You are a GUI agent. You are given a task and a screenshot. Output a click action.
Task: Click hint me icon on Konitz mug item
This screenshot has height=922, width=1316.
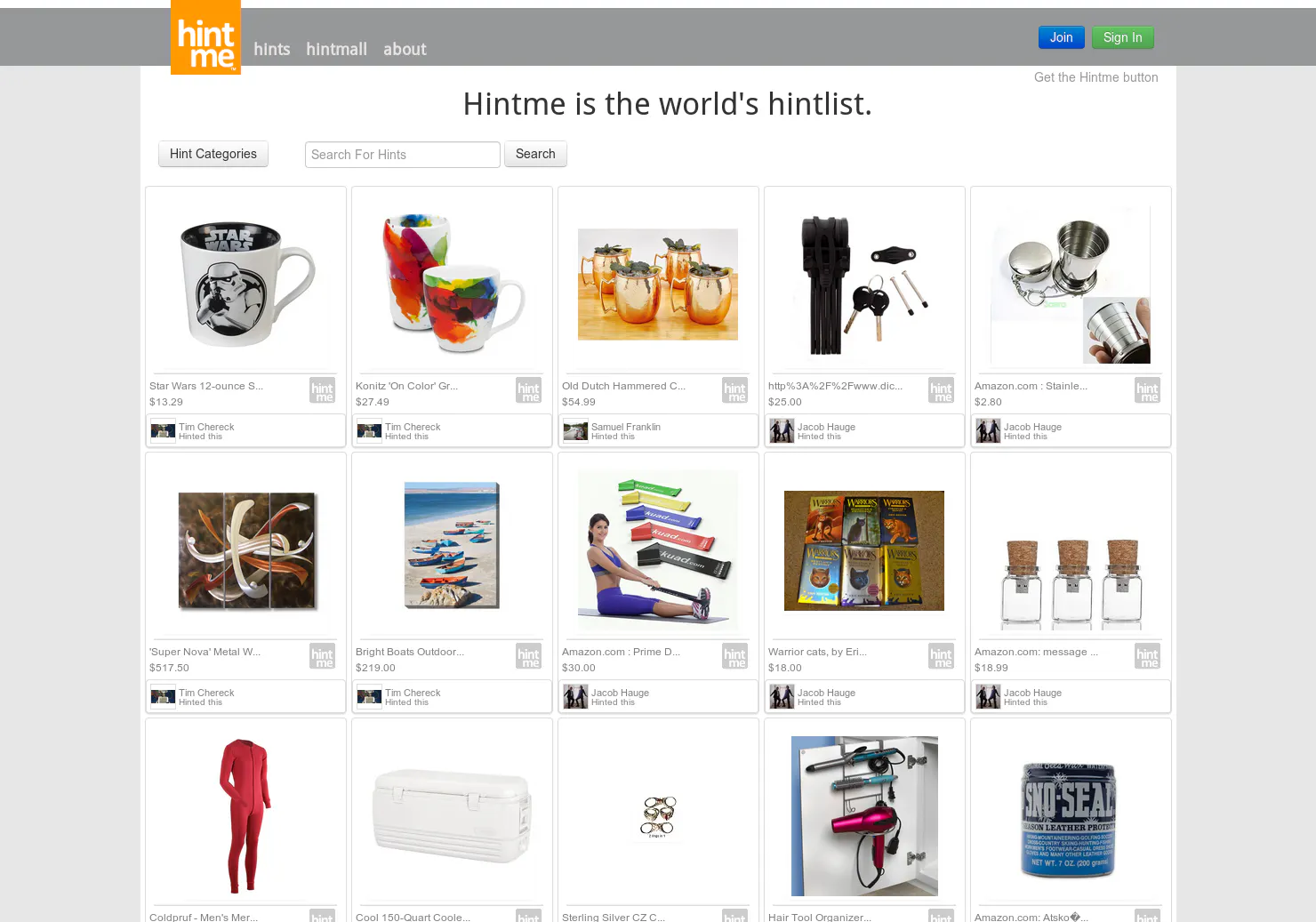click(528, 390)
